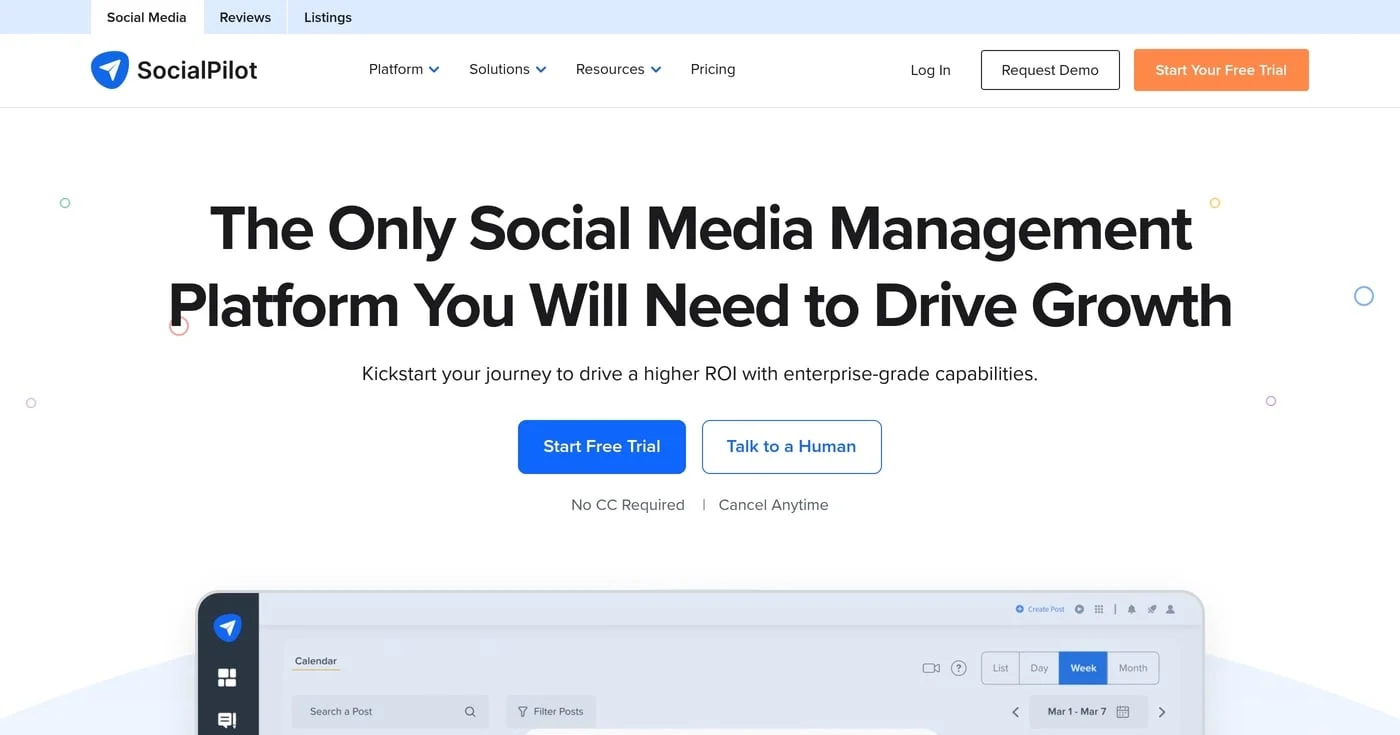Click the magnifier icon in Search a Post
The height and width of the screenshot is (735, 1400).
tap(470, 712)
